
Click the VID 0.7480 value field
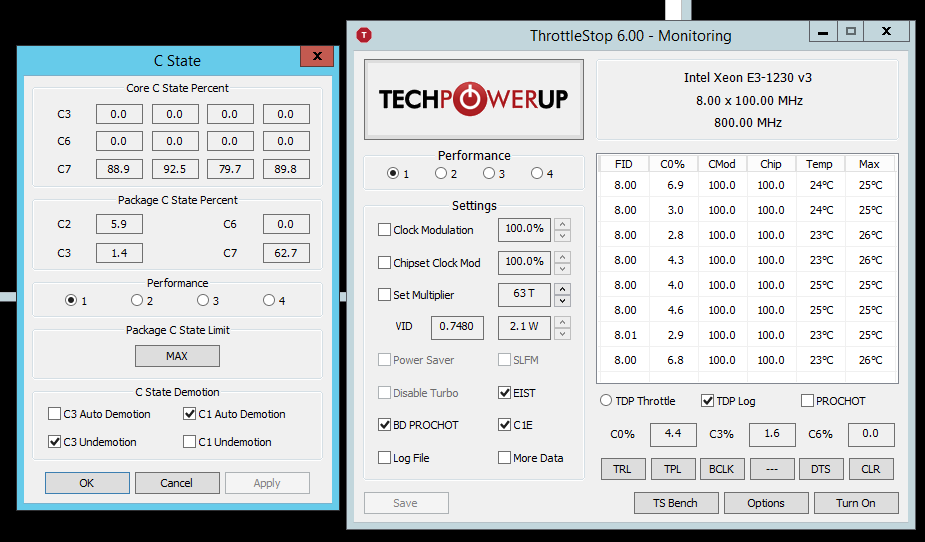coord(457,327)
